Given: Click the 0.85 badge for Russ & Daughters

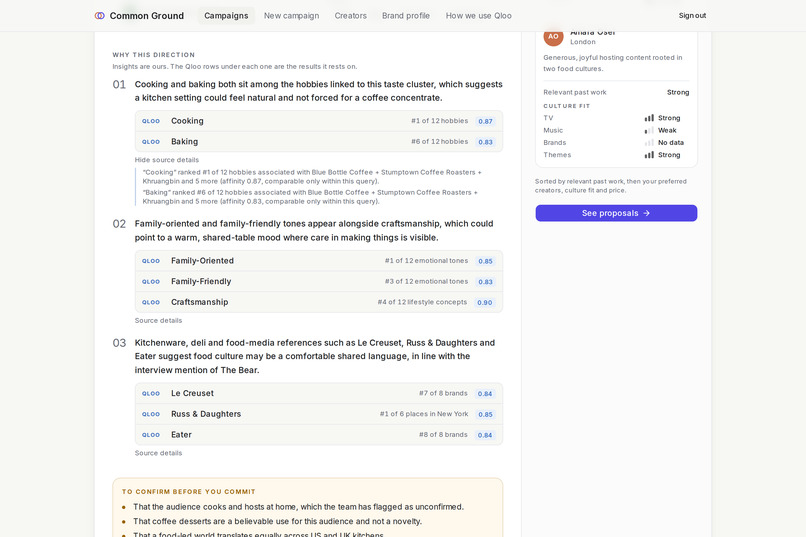Looking at the screenshot, I should (485, 414).
